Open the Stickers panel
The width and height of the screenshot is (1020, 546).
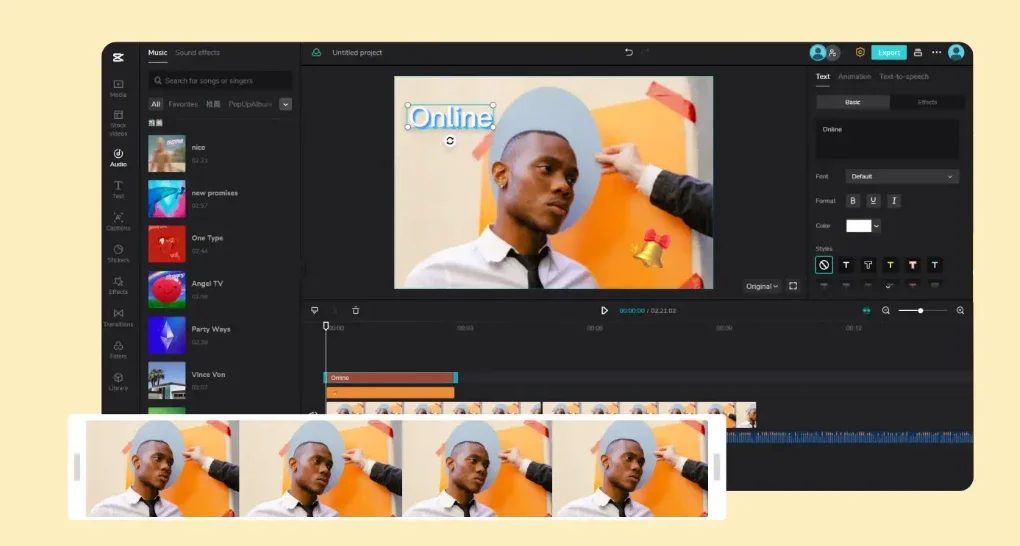coord(118,253)
